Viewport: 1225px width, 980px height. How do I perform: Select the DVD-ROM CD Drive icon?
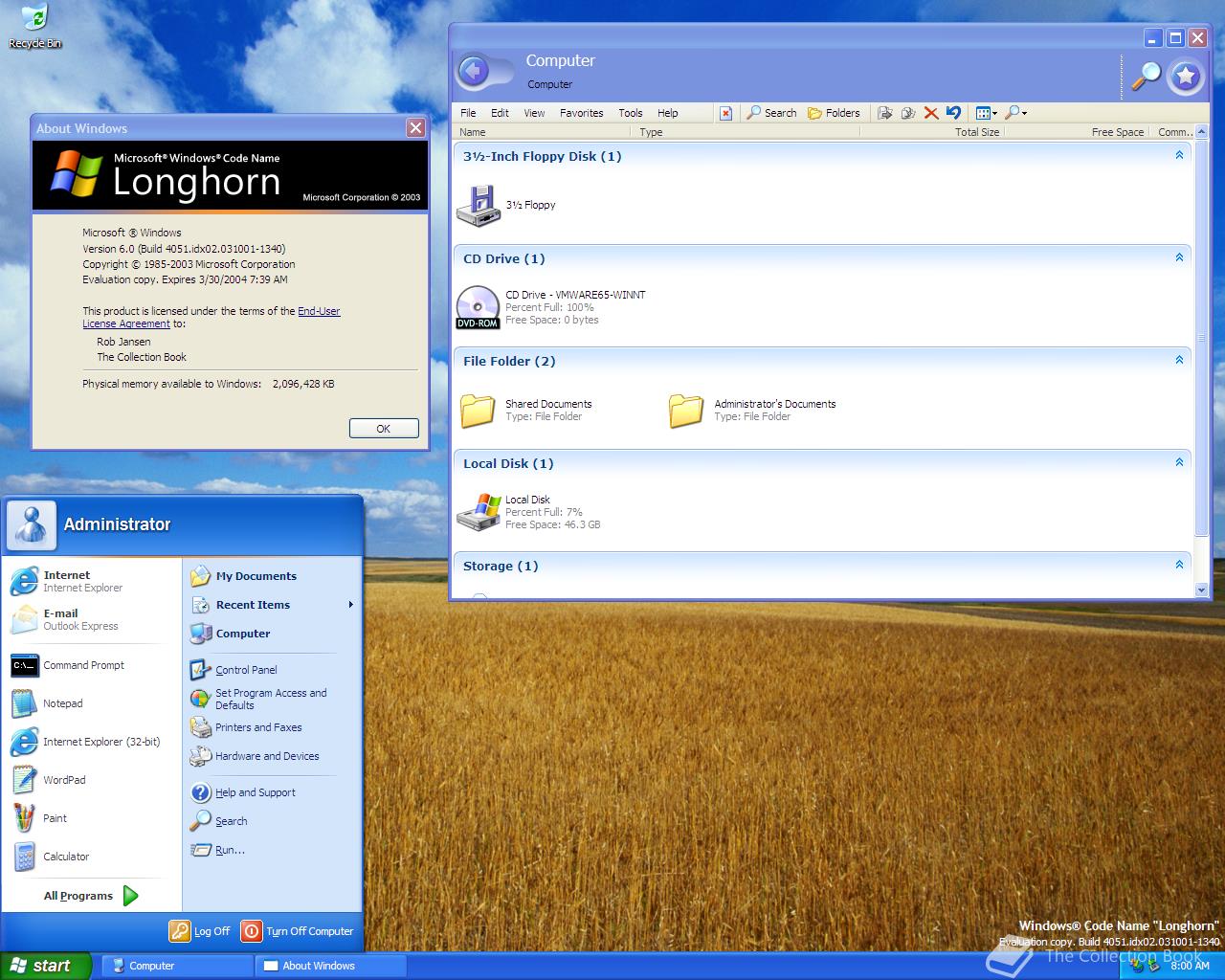click(x=478, y=307)
